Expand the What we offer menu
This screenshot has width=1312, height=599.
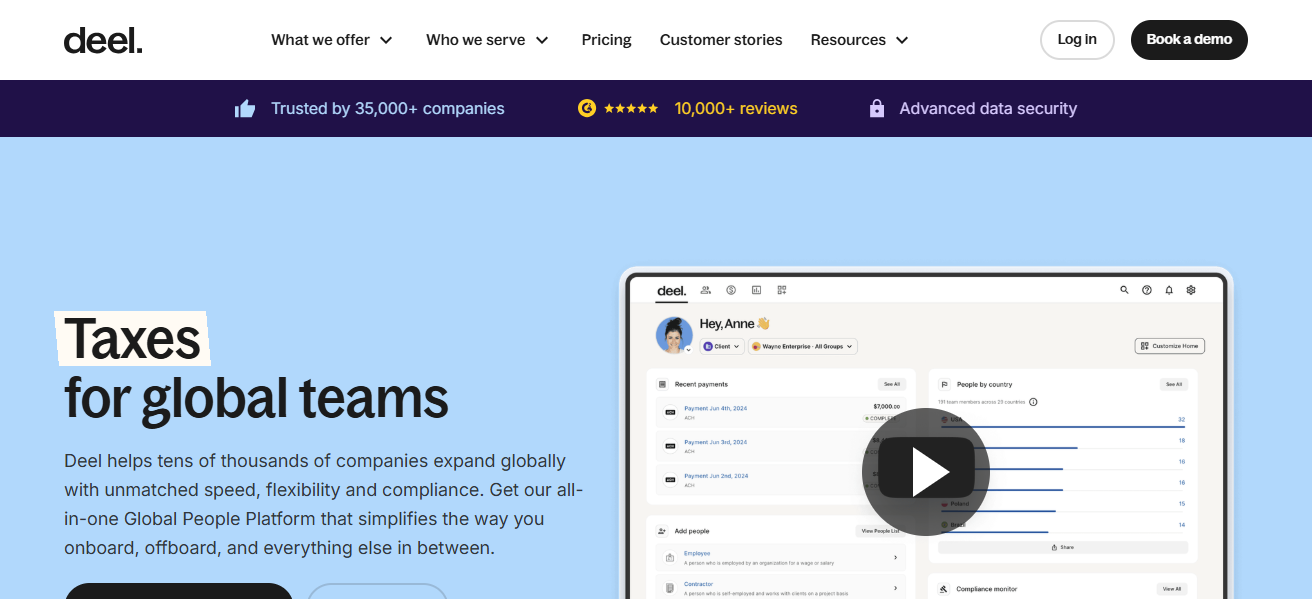(x=332, y=40)
